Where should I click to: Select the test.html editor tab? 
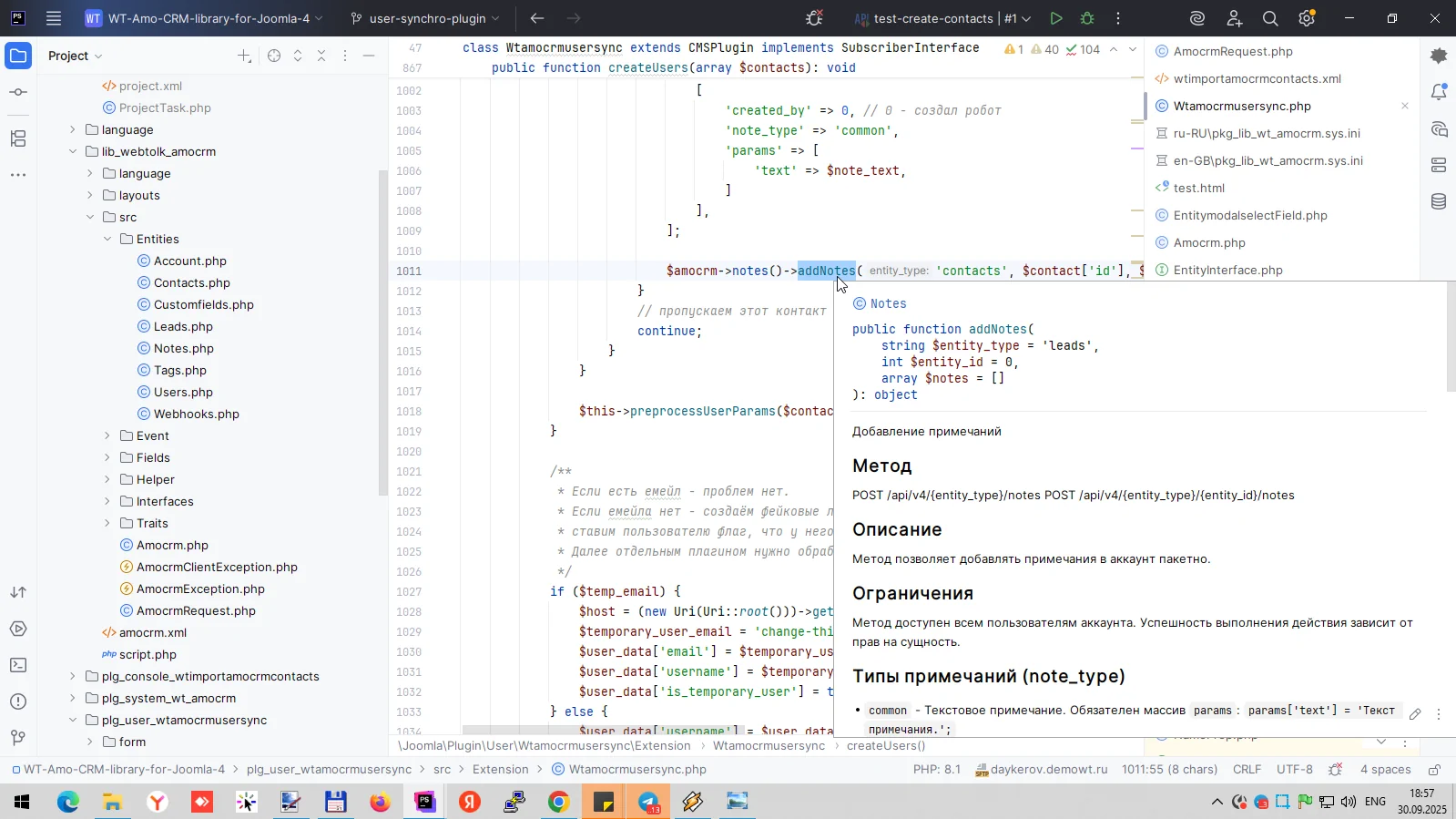(x=1198, y=189)
